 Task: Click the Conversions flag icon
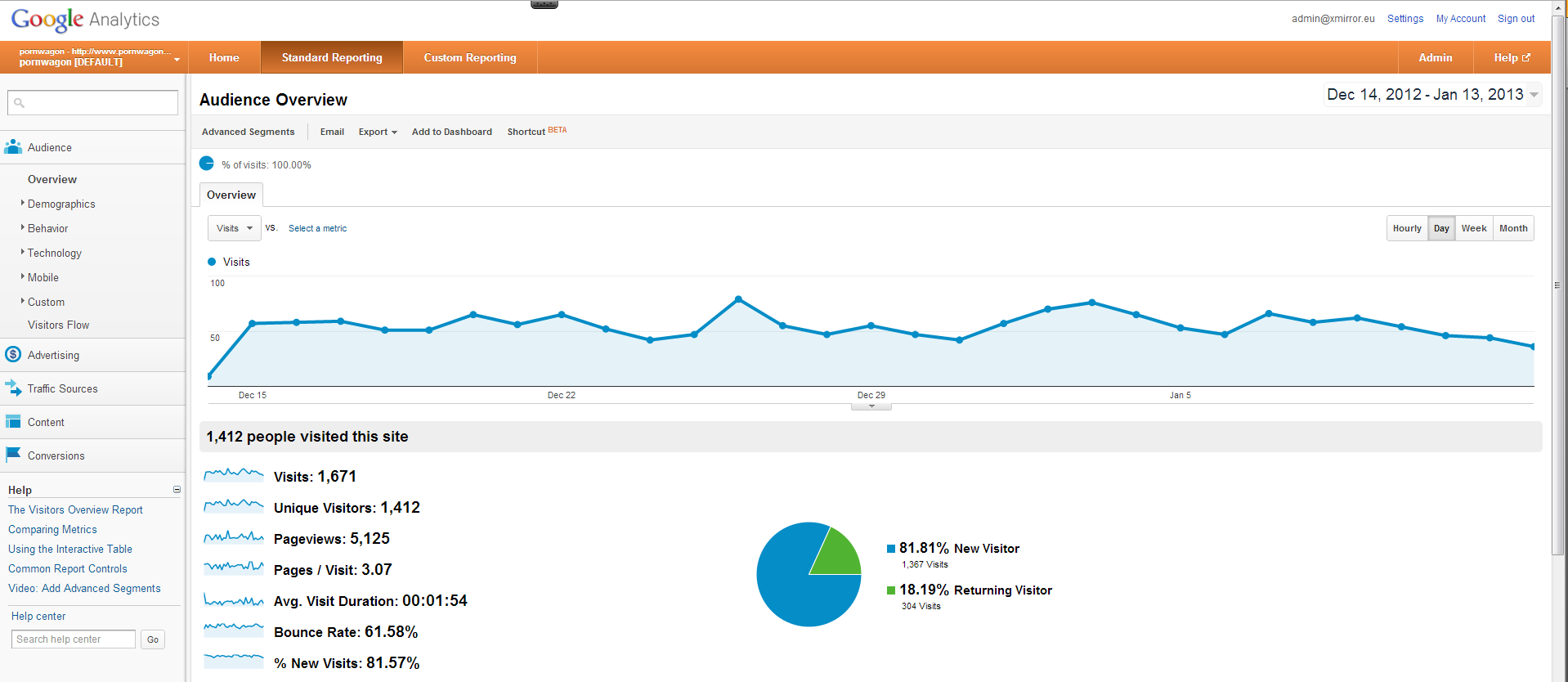pyautogui.click(x=13, y=455)
